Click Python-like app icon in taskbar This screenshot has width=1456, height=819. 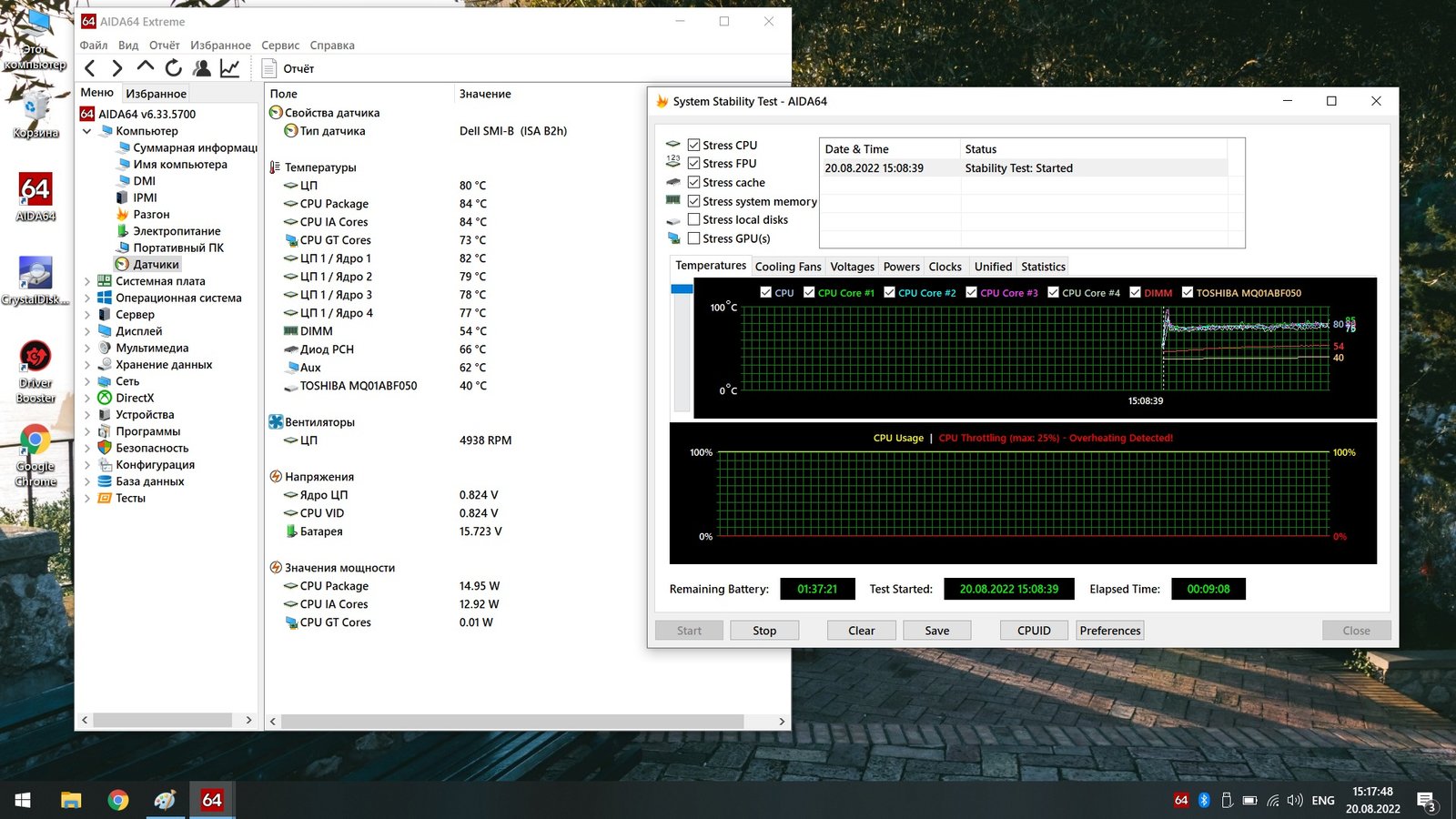(165, 800)
